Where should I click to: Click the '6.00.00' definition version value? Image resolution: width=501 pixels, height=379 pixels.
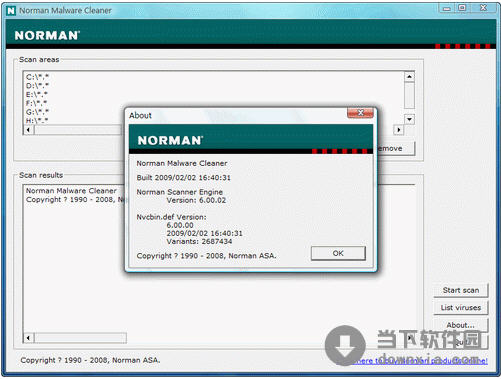(x=180, y=225)
